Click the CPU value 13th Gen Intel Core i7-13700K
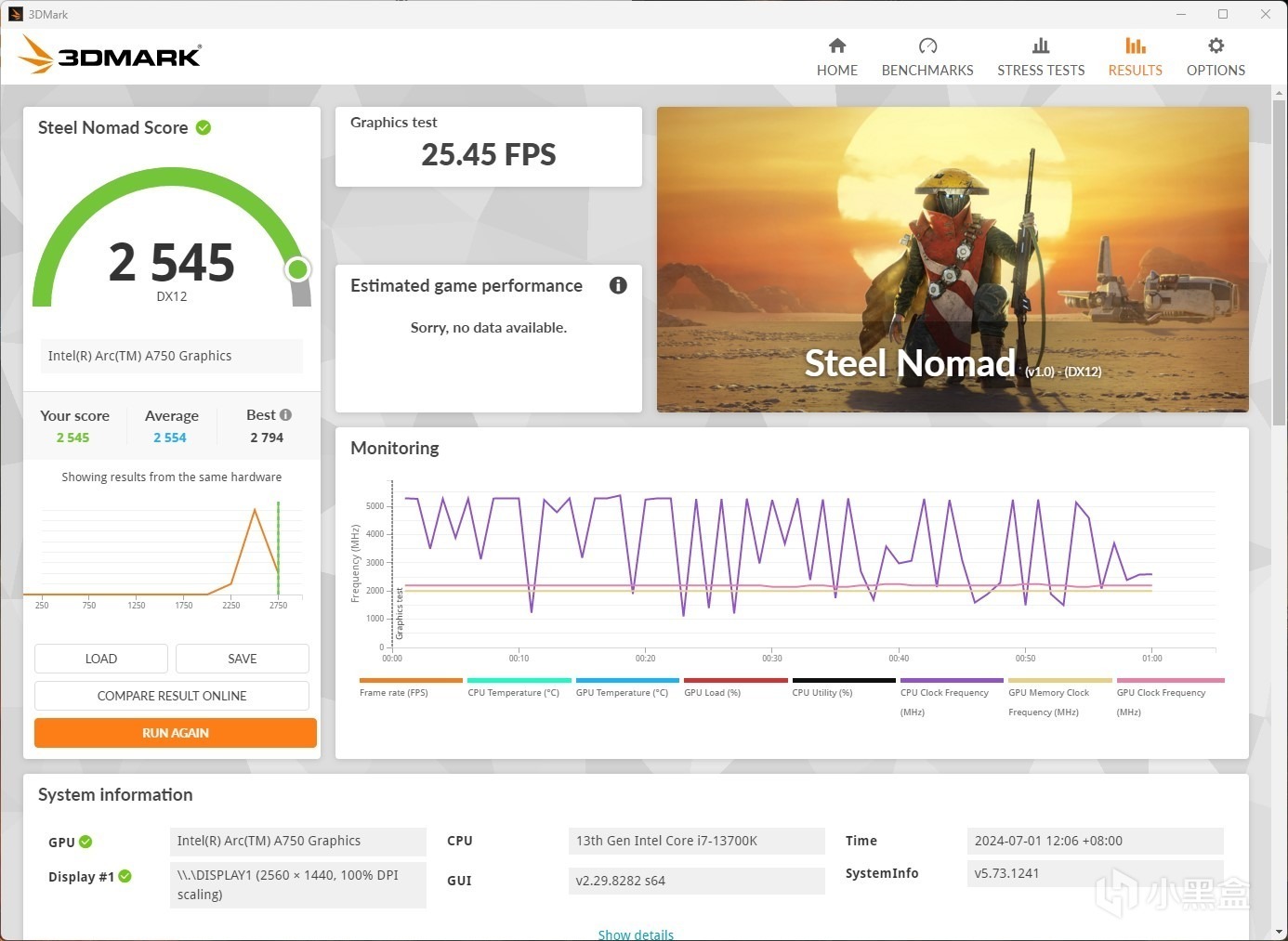Viewport: 1288px width, 941px height. coord(696,841)
